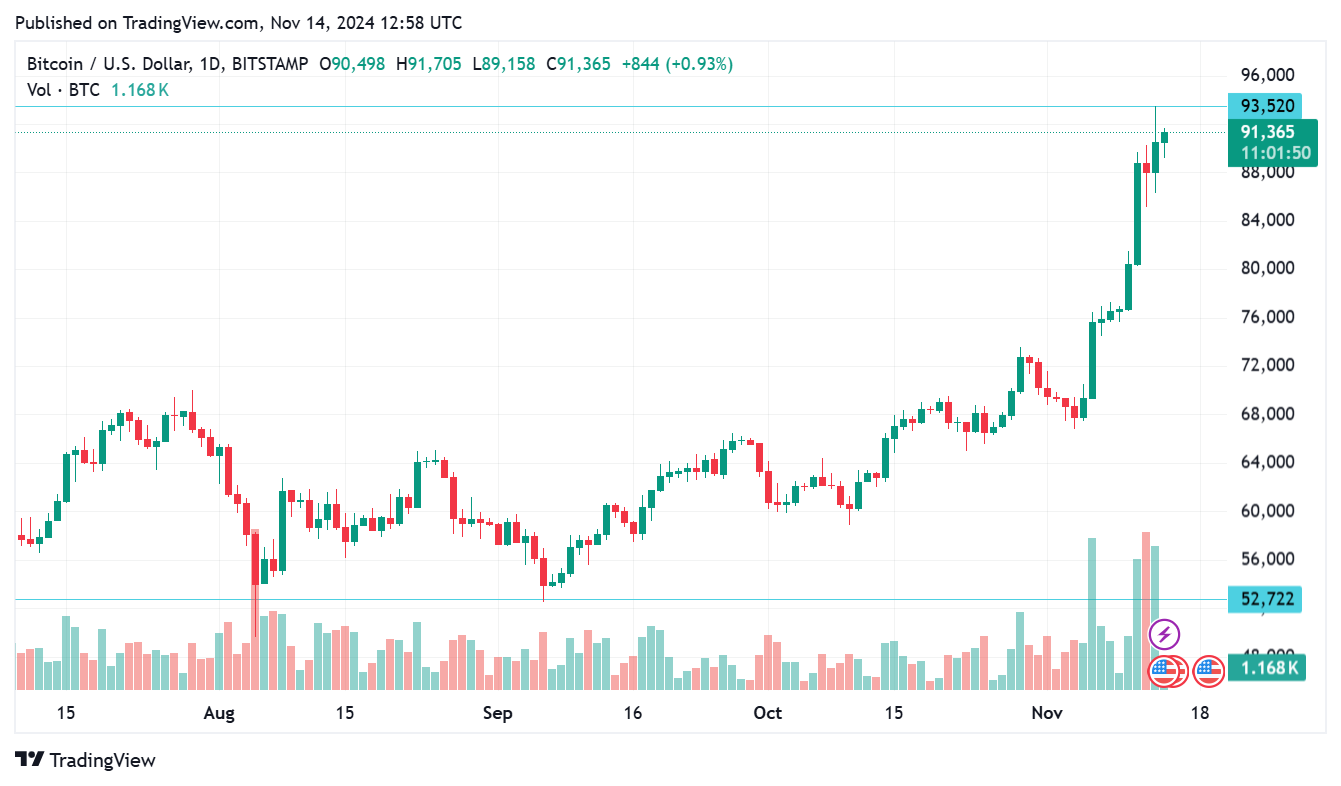Click the +844 (+0.93%) change value in legend

677,64
